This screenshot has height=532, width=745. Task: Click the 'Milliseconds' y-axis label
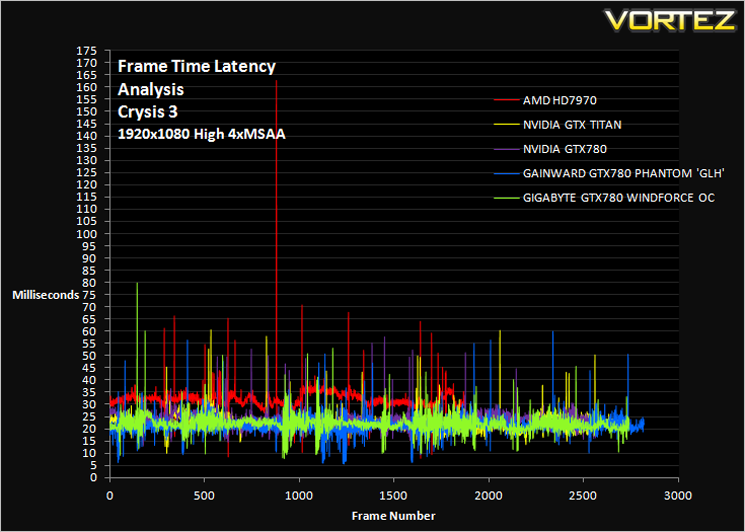pyautogui.click(x=46, y=295)
